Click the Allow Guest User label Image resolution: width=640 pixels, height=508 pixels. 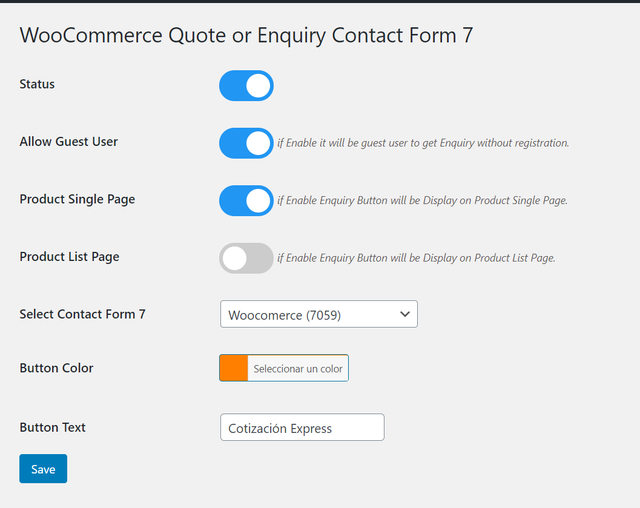tap(69, 142)
